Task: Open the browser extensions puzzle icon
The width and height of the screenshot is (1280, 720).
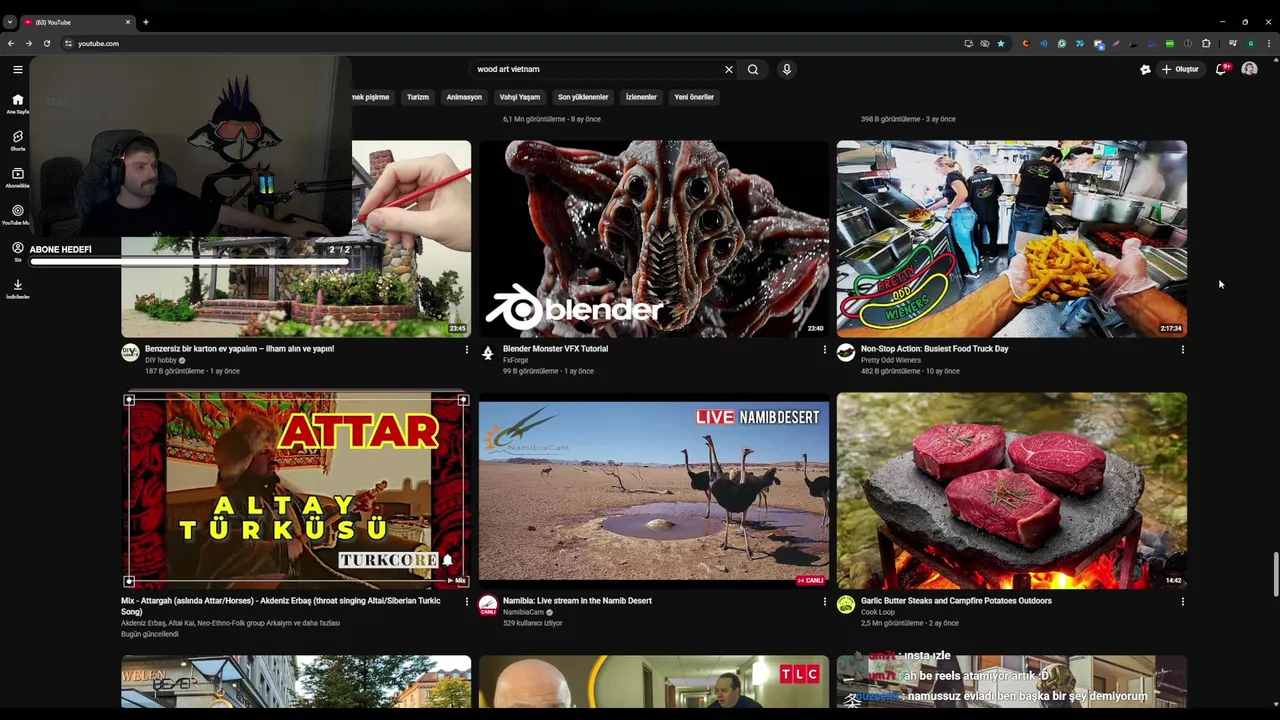Action: [x=1206, y=43]
